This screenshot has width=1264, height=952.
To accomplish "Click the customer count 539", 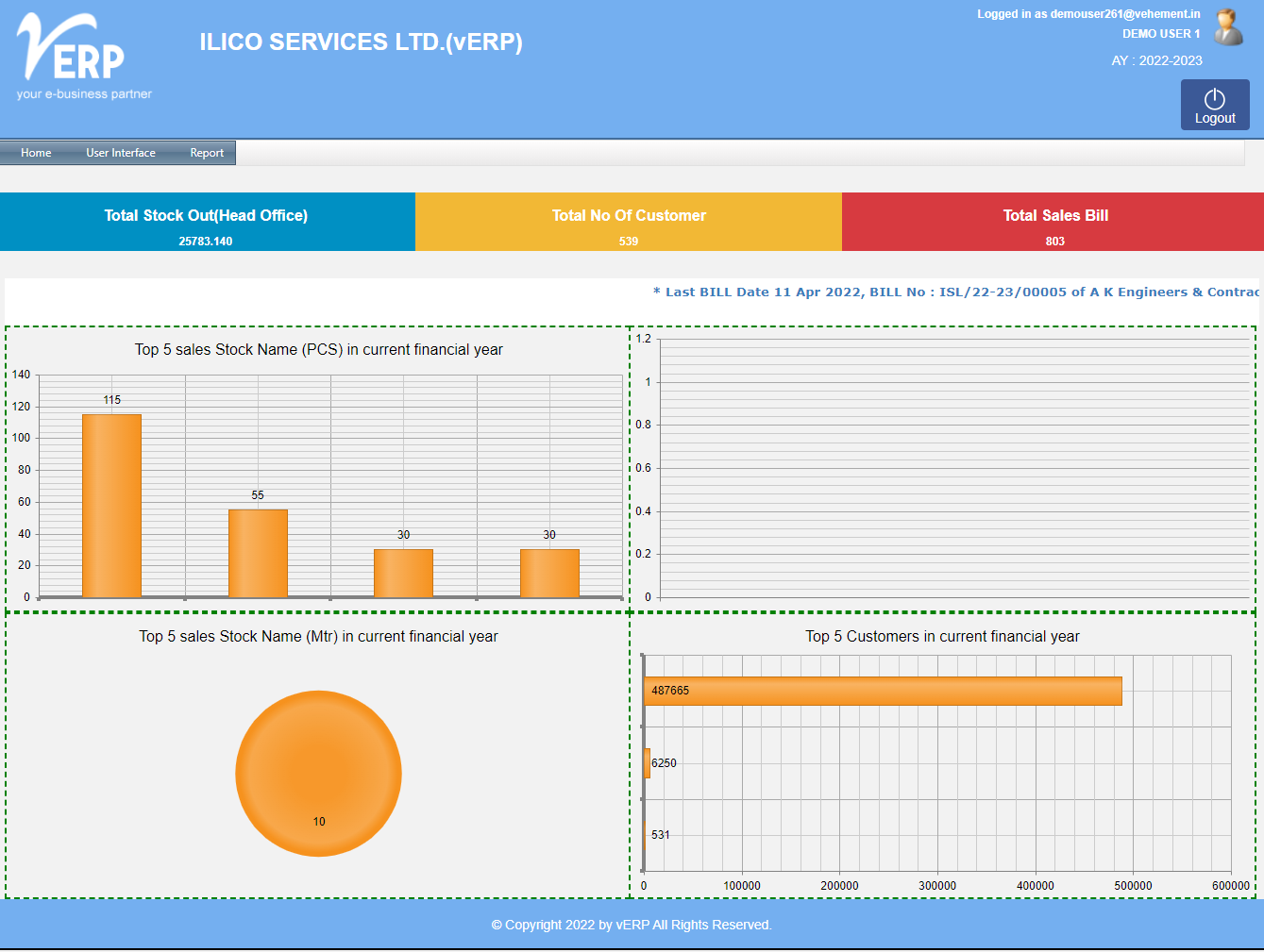I will pos(629,242).
